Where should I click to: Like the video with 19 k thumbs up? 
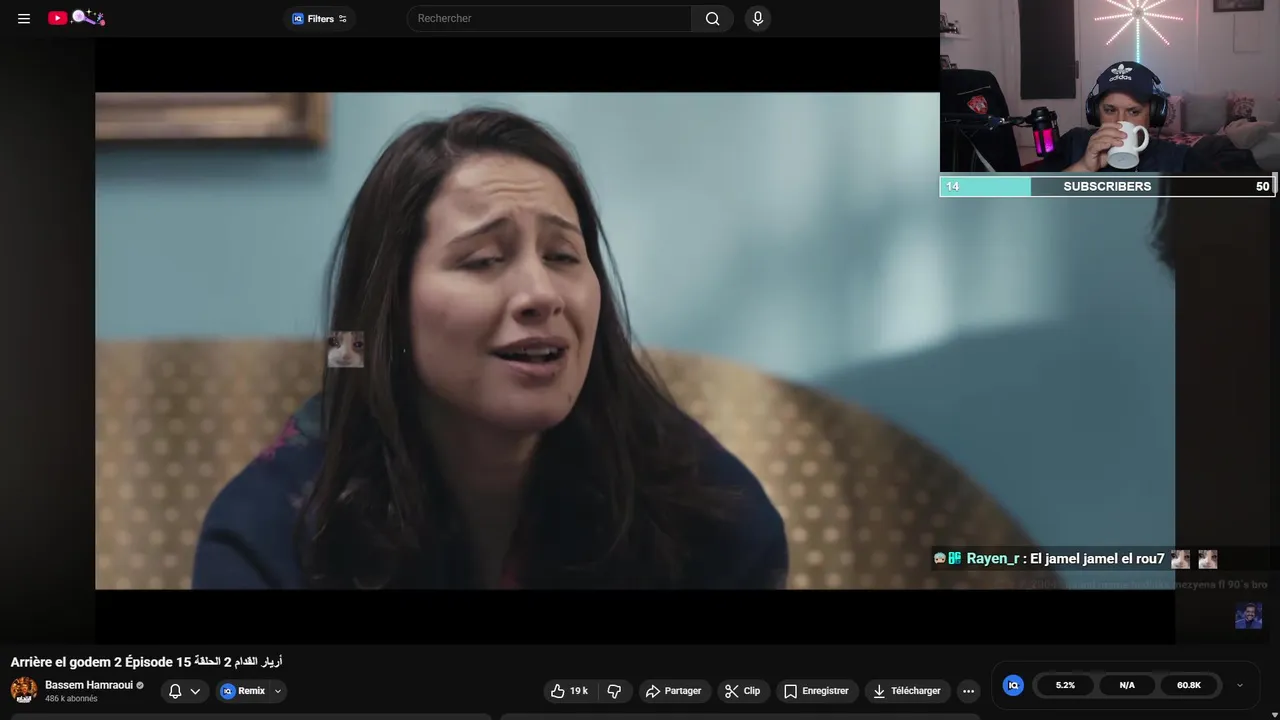tap(570, 691)
